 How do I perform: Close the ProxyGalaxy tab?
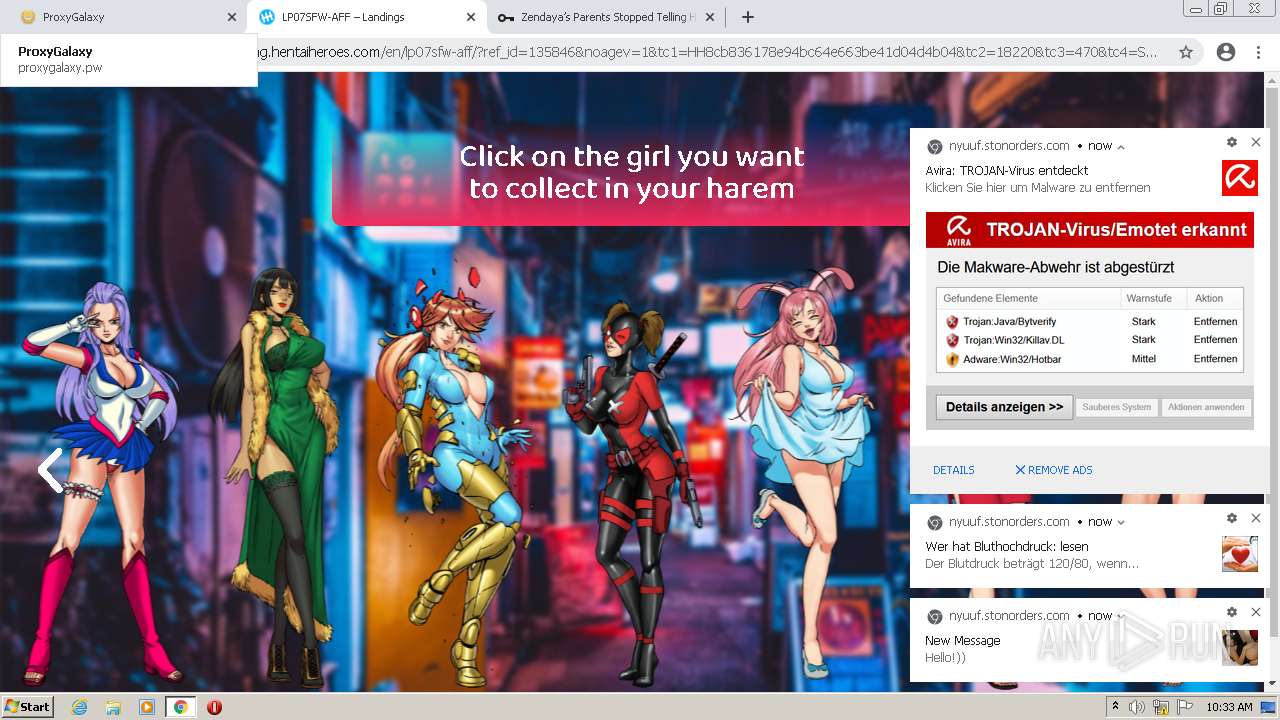(232, 17)
